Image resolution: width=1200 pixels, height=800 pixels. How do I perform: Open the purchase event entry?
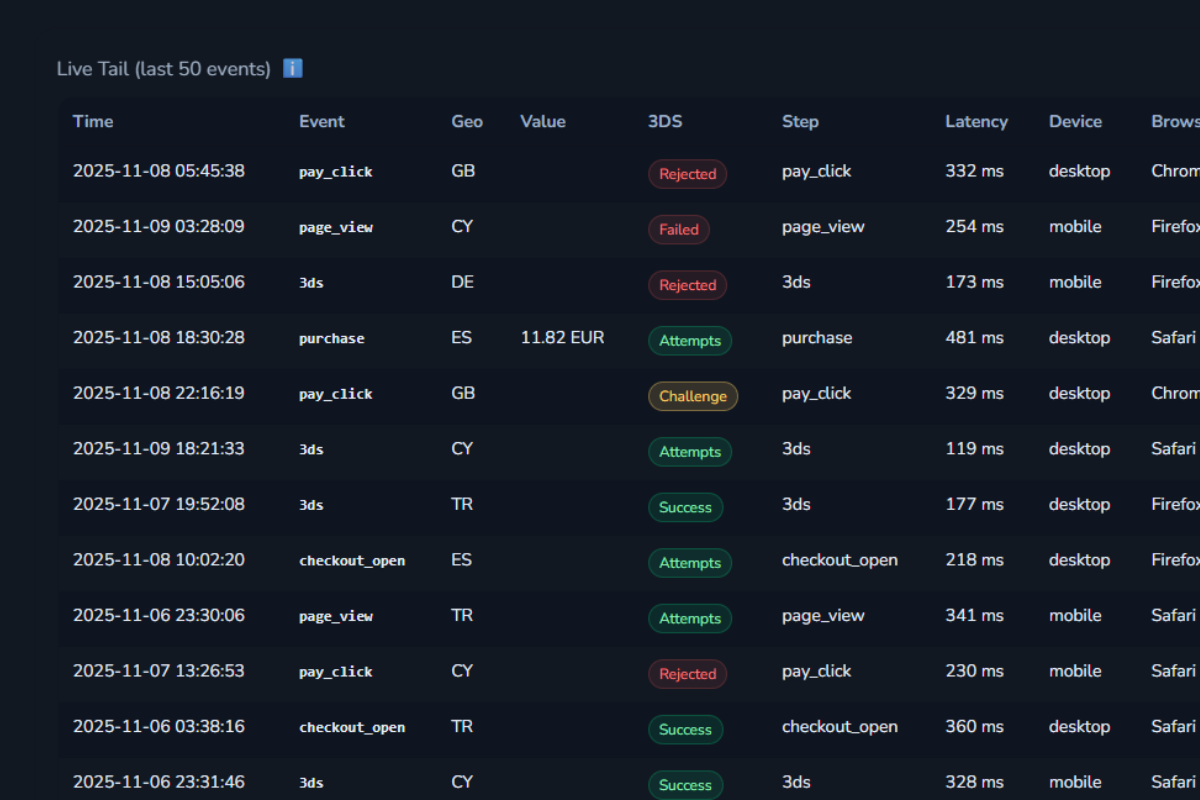(331, 339)
